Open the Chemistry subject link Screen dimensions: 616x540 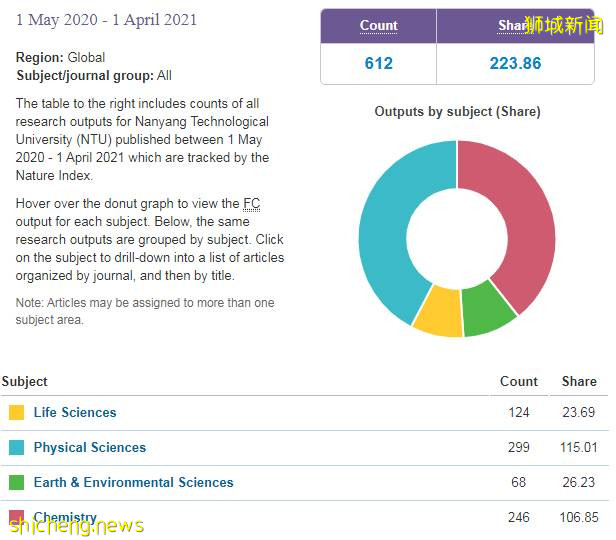[x=65, y=518]
